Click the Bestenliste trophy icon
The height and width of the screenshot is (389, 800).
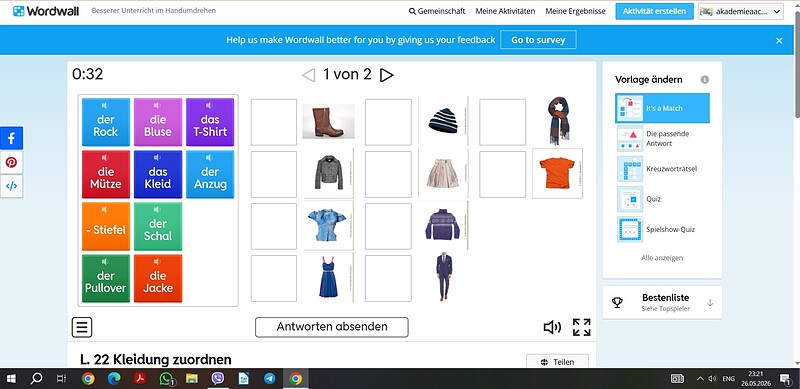tap(617, 302)
